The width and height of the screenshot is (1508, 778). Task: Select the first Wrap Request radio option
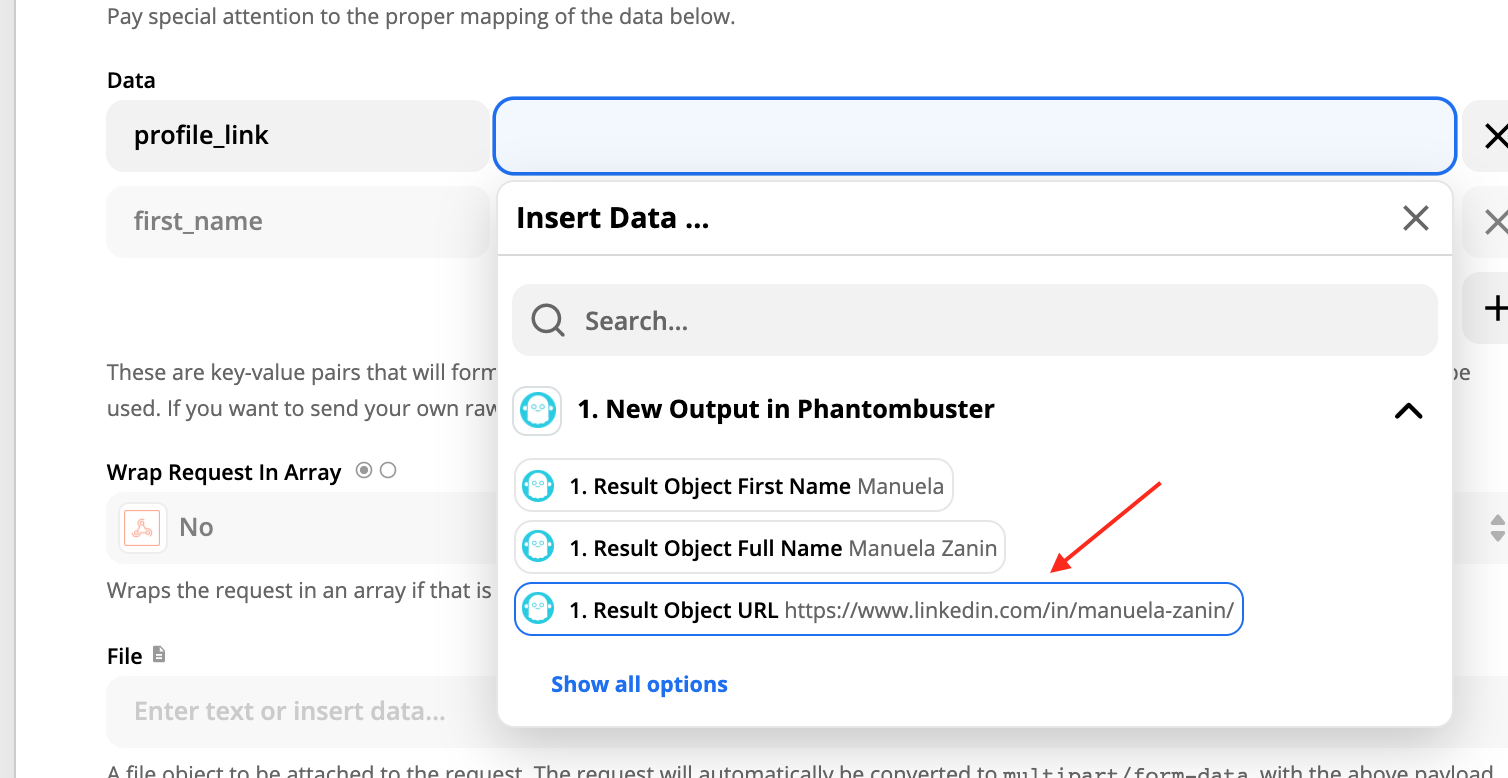(x=364, y=470)
